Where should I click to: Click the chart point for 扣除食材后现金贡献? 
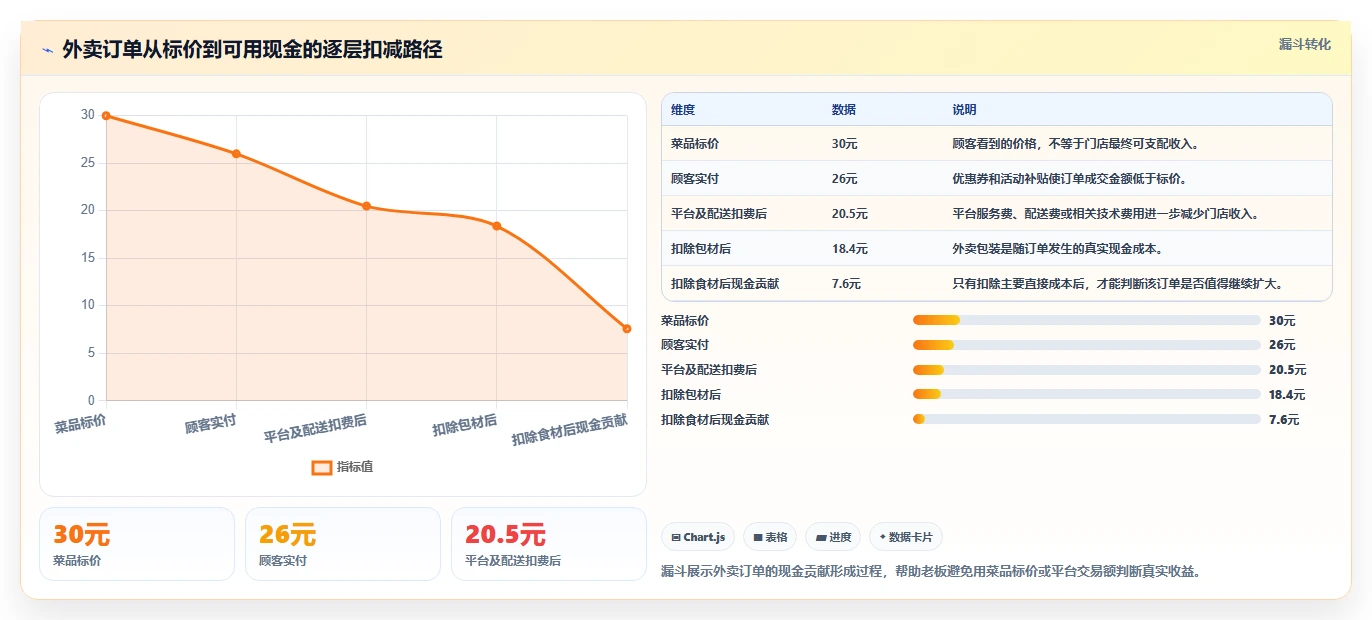[626, 329]
